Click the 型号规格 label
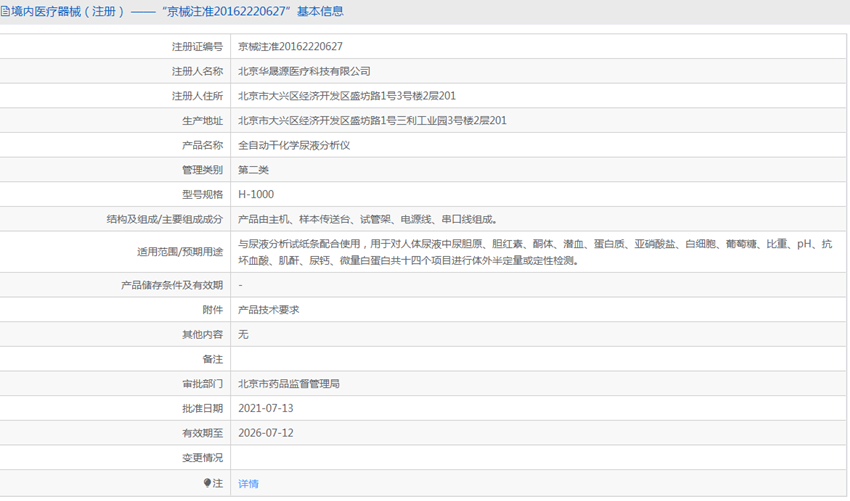Viewport: 850px width, 501px height. pyautogui.click(x=202, y=194)
